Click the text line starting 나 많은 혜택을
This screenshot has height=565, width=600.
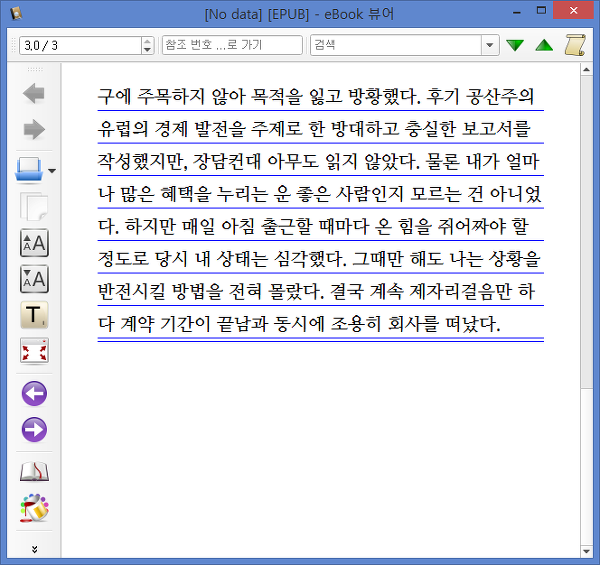(320, 194)
